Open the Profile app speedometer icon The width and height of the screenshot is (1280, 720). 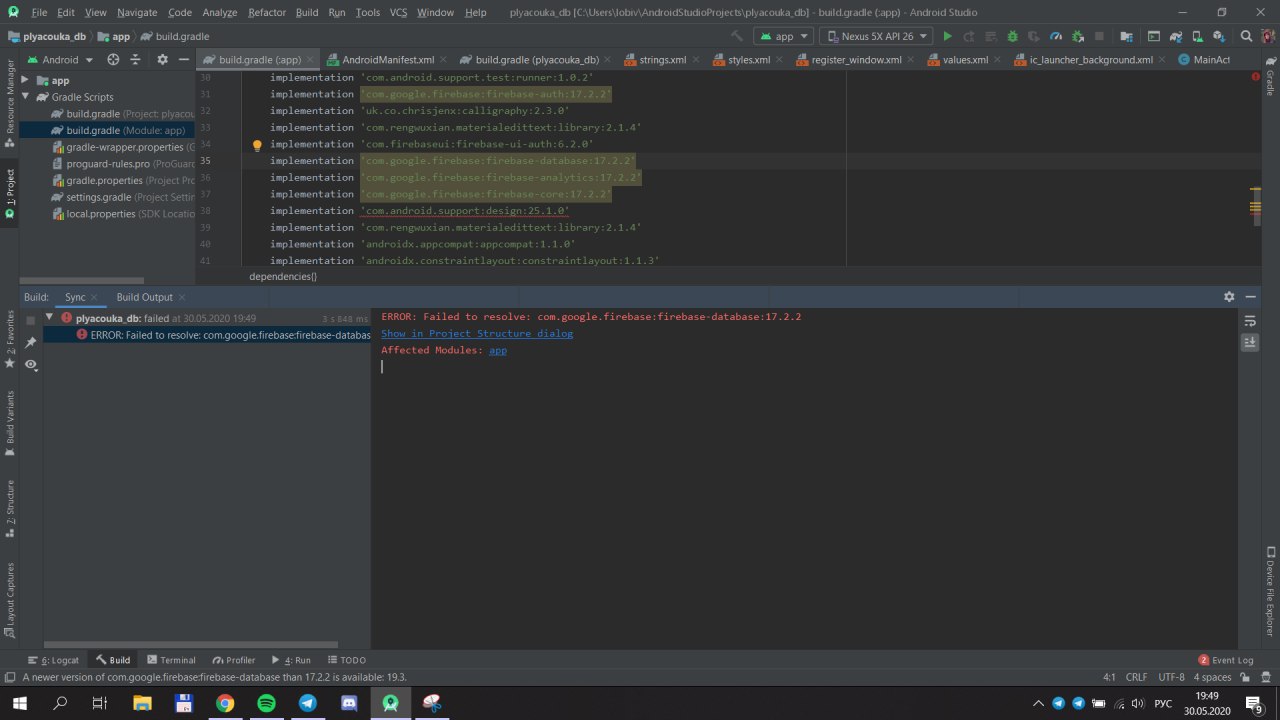(1054, 36)
